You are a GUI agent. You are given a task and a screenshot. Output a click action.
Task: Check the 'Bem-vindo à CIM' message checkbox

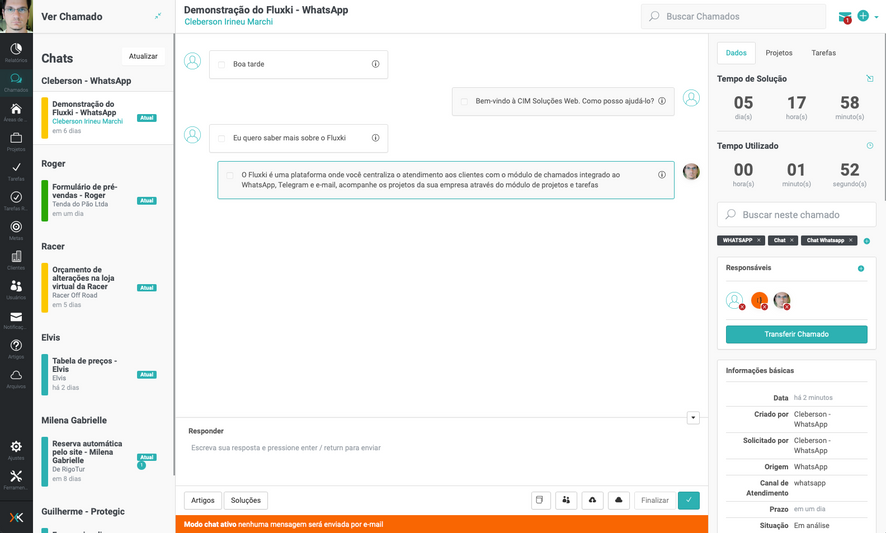point(464,102)
